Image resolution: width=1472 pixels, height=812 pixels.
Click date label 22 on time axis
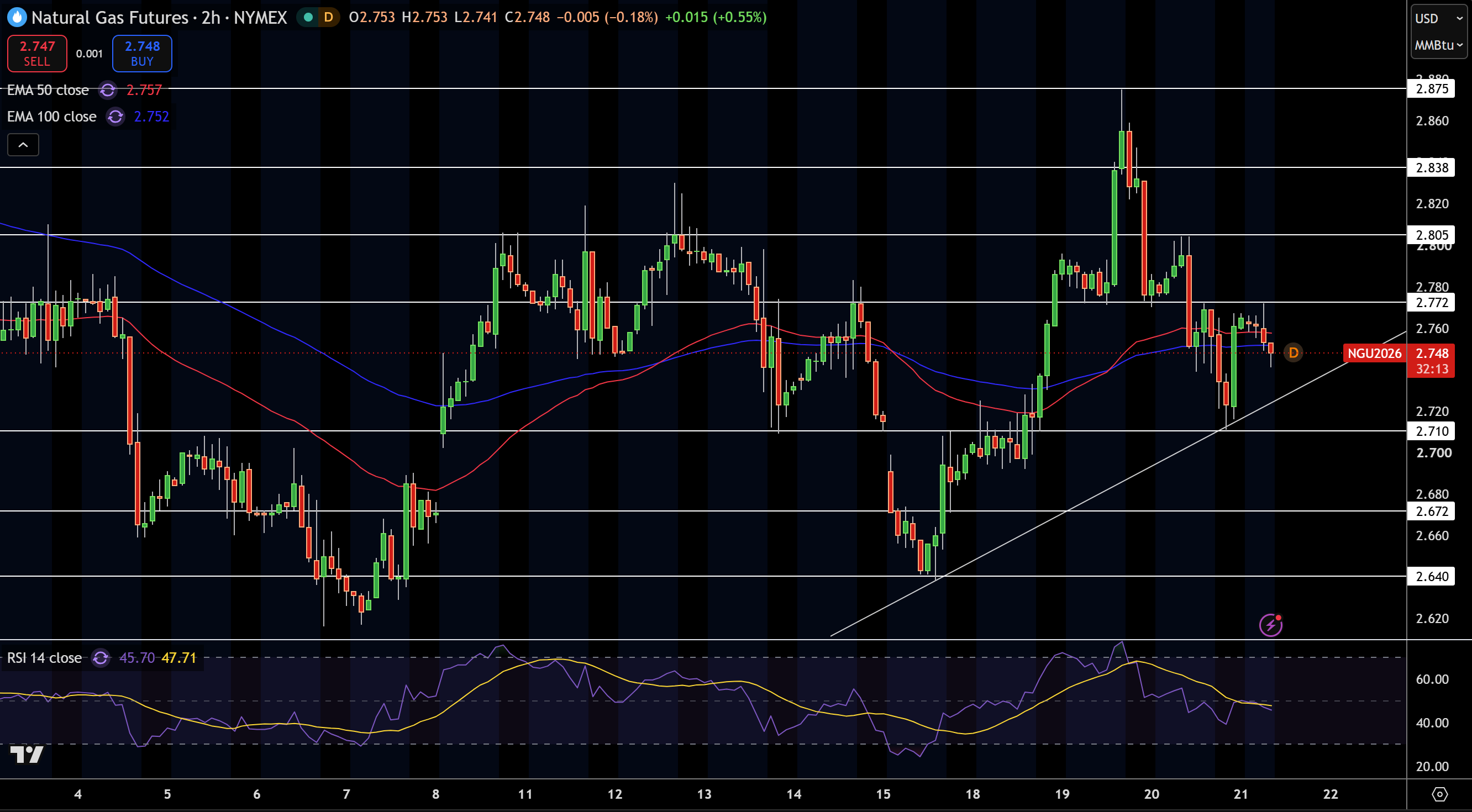1331,794
